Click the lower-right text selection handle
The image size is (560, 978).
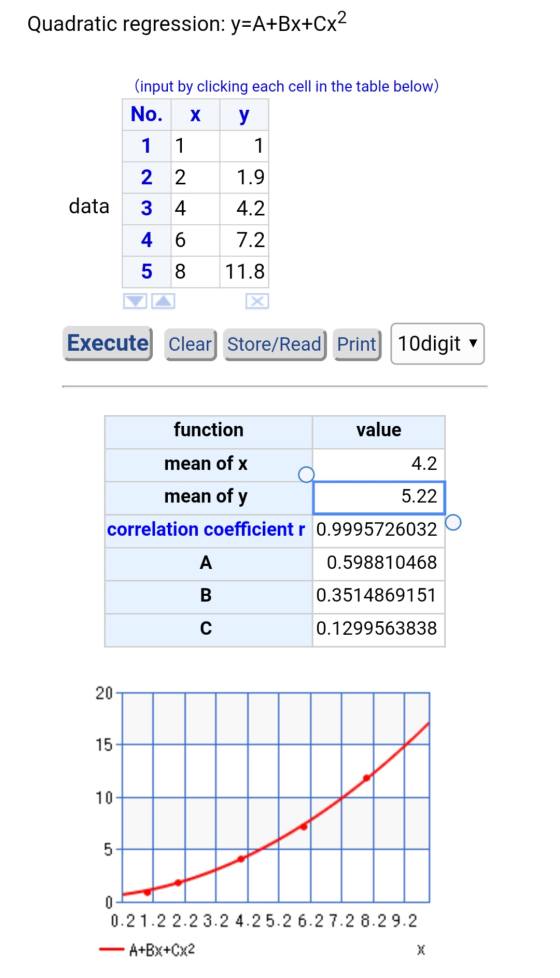click(x=453, y=522)
